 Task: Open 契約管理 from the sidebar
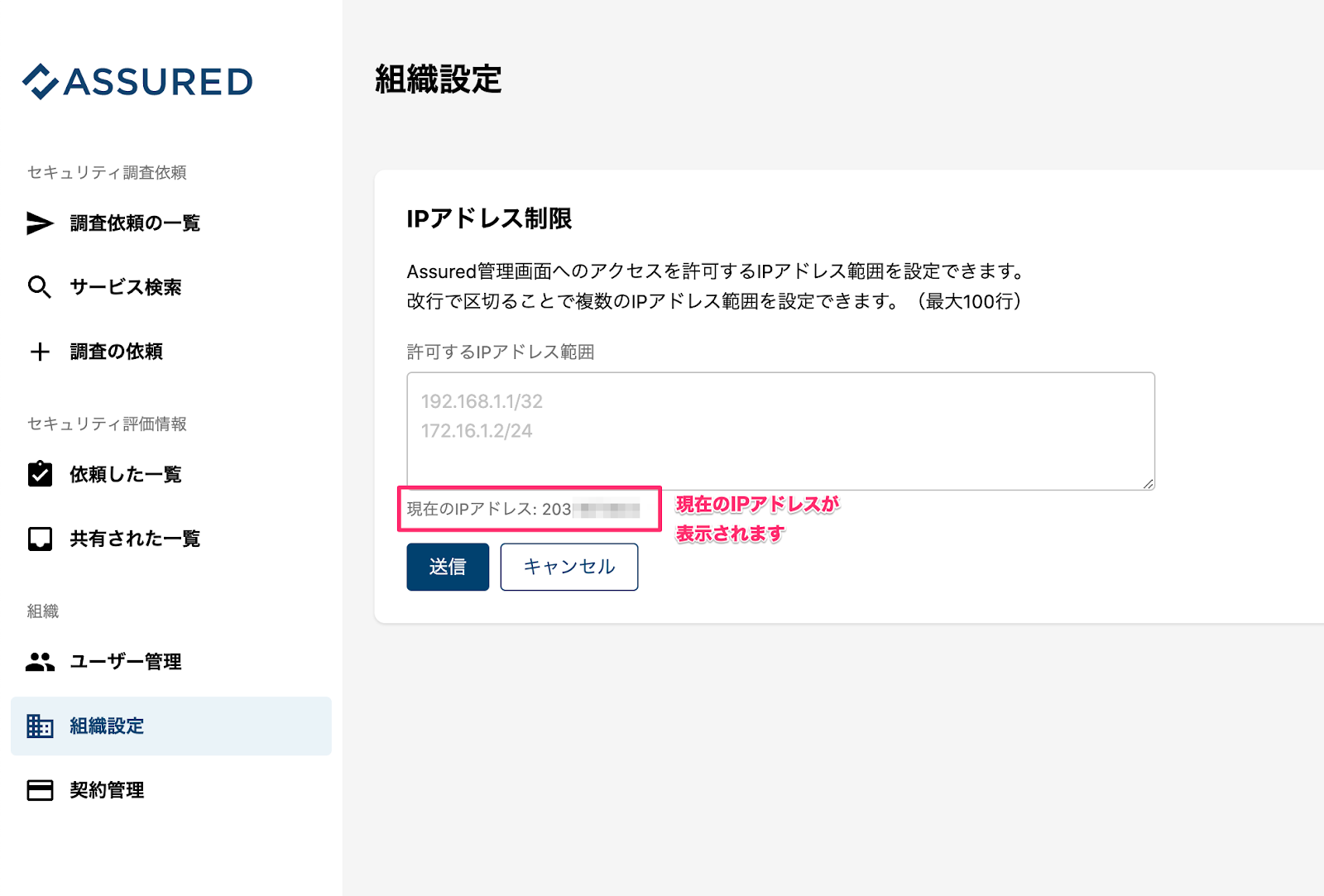coord(171,790)
